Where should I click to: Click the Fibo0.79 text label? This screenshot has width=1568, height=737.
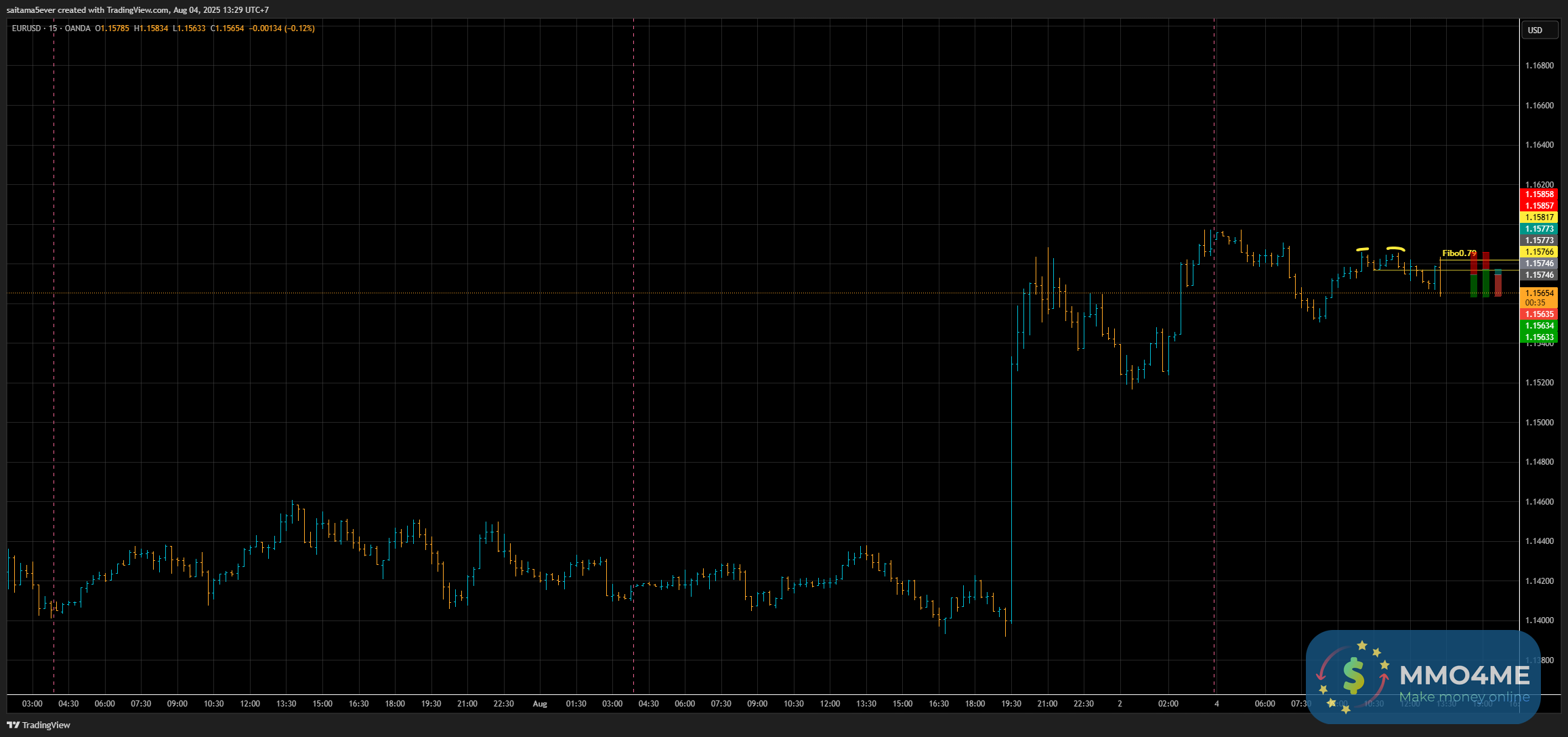1458,253
